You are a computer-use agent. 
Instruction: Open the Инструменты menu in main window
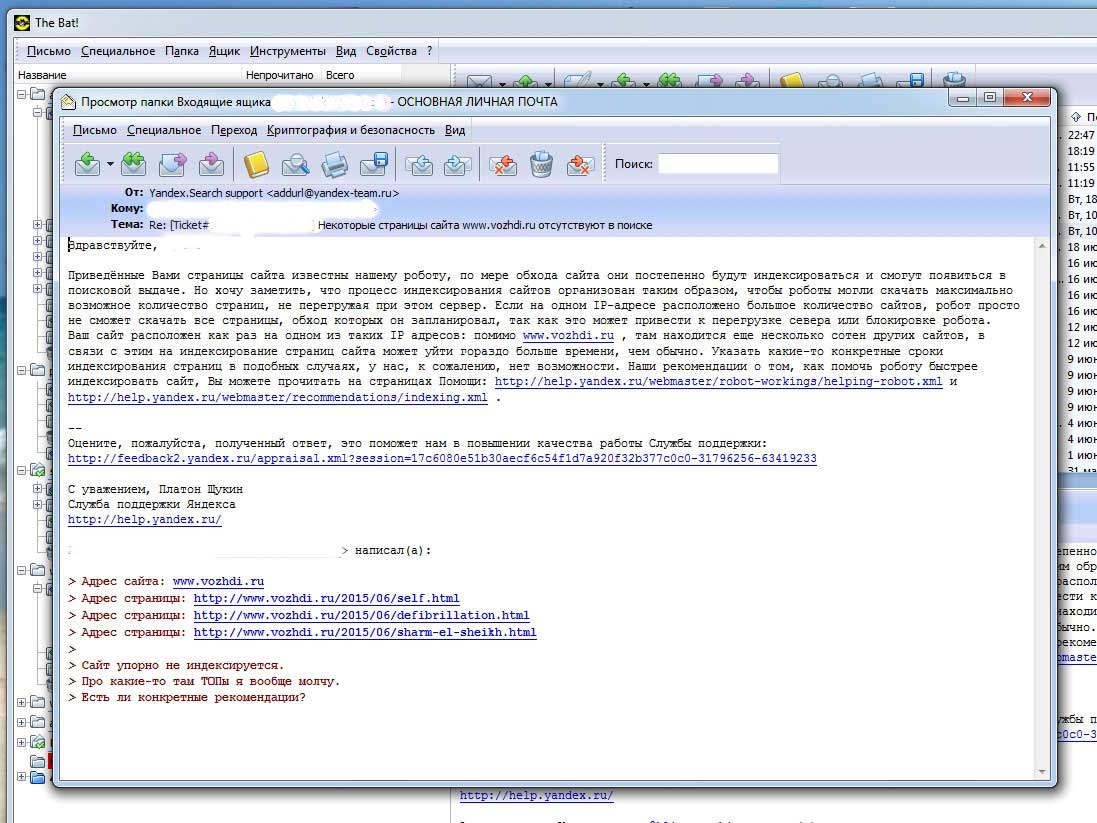point(287,51)
